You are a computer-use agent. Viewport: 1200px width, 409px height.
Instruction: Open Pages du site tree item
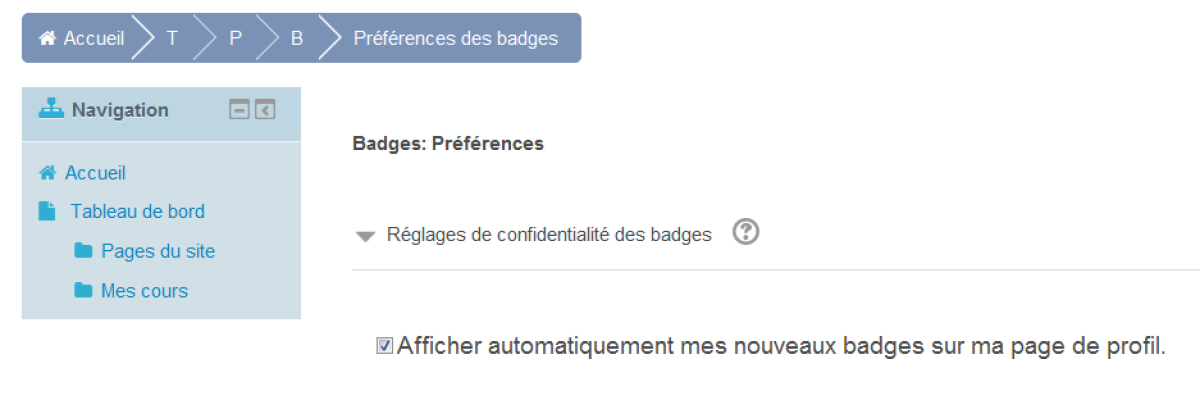[158, 251]
